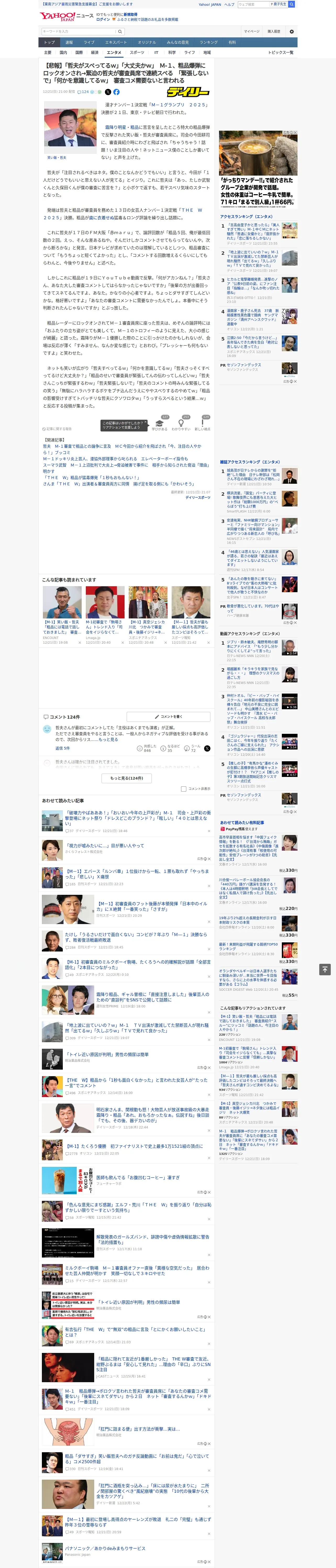Viewport: 336px width, 1568px height.
Task: Share article on Facebook icon
Action: point(116,92)
